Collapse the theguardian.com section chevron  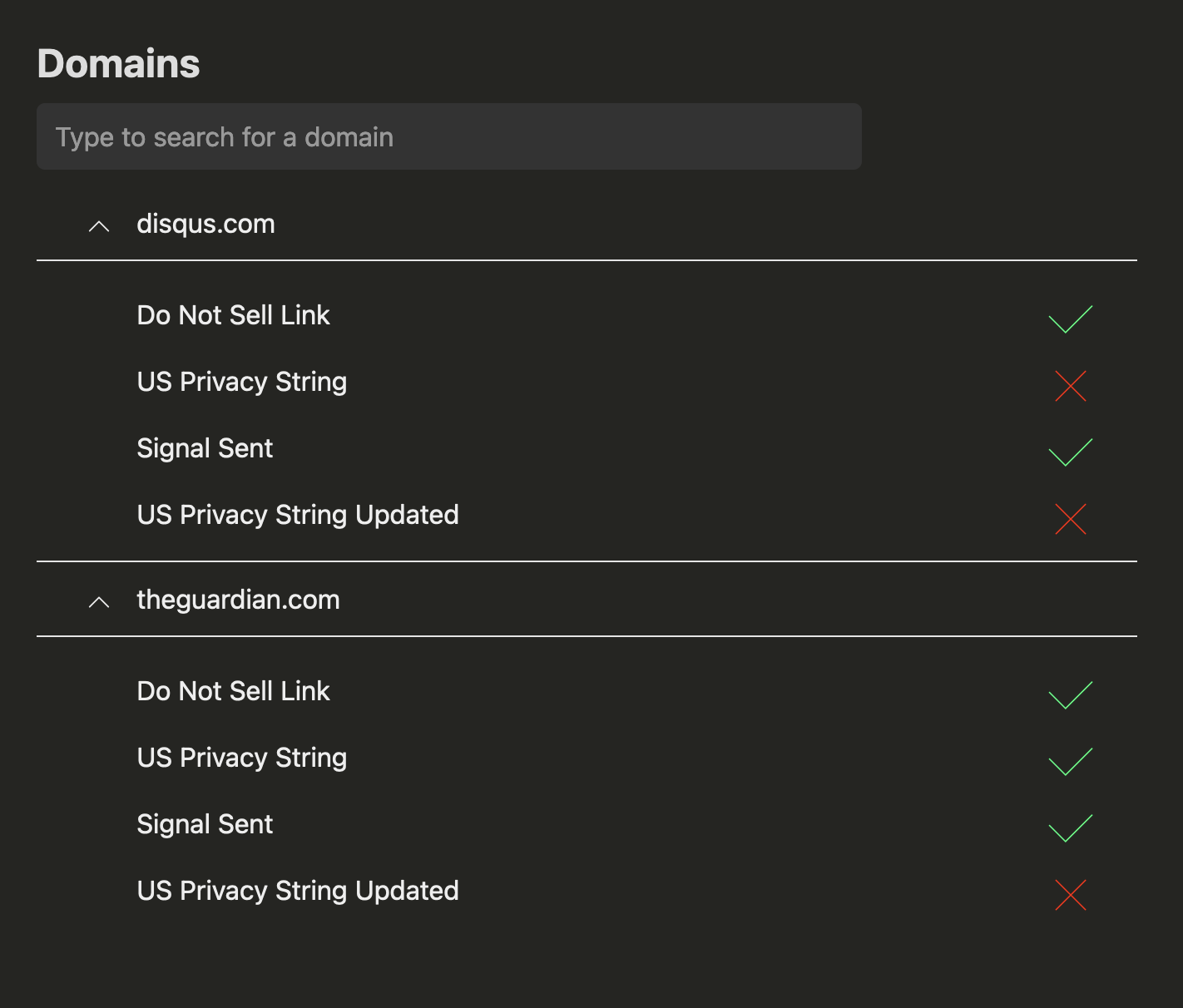tap(99, 601)
